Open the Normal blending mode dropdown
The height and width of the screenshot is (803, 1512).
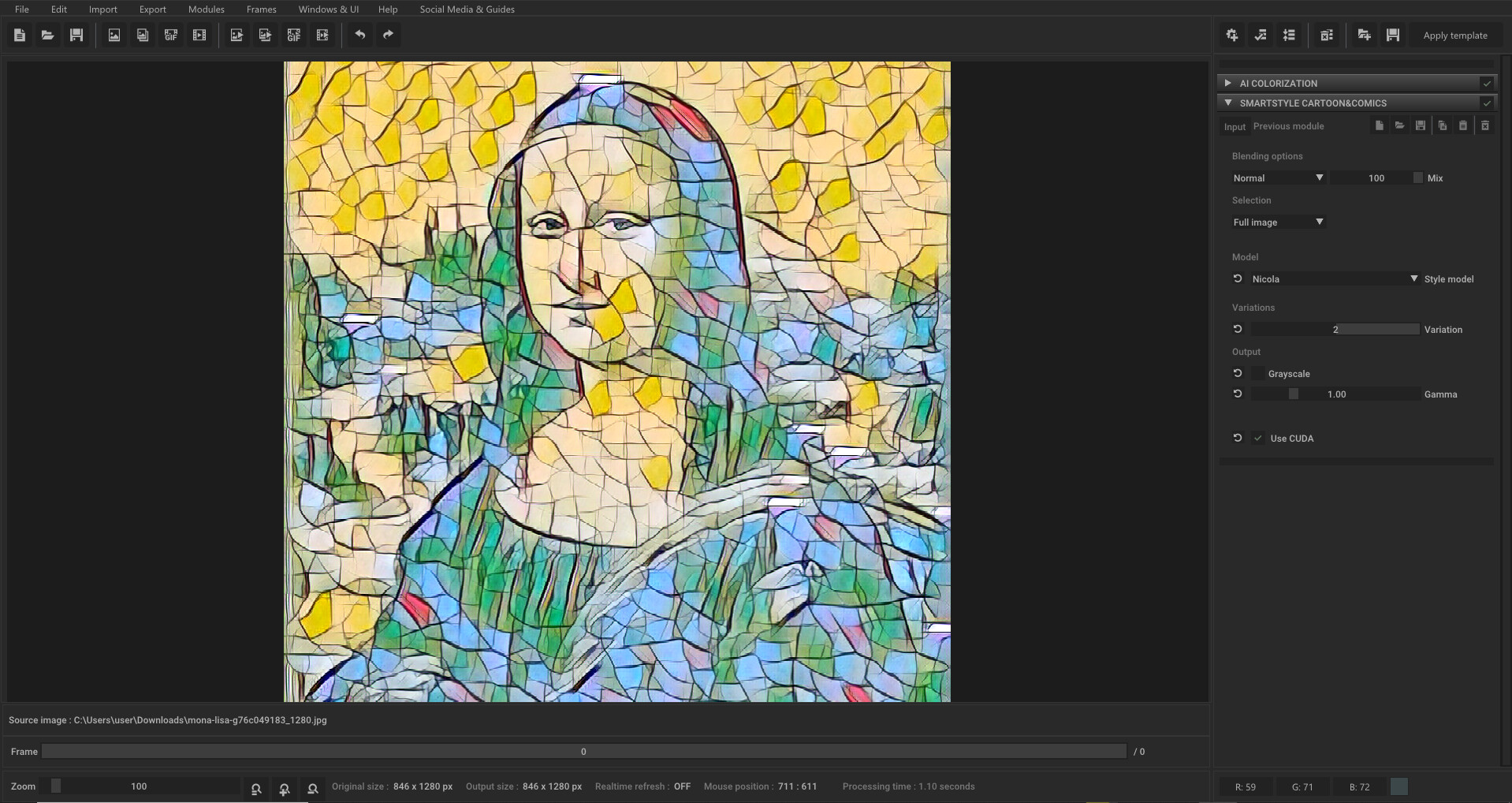pyautogui.click(x=1277, y=177)
